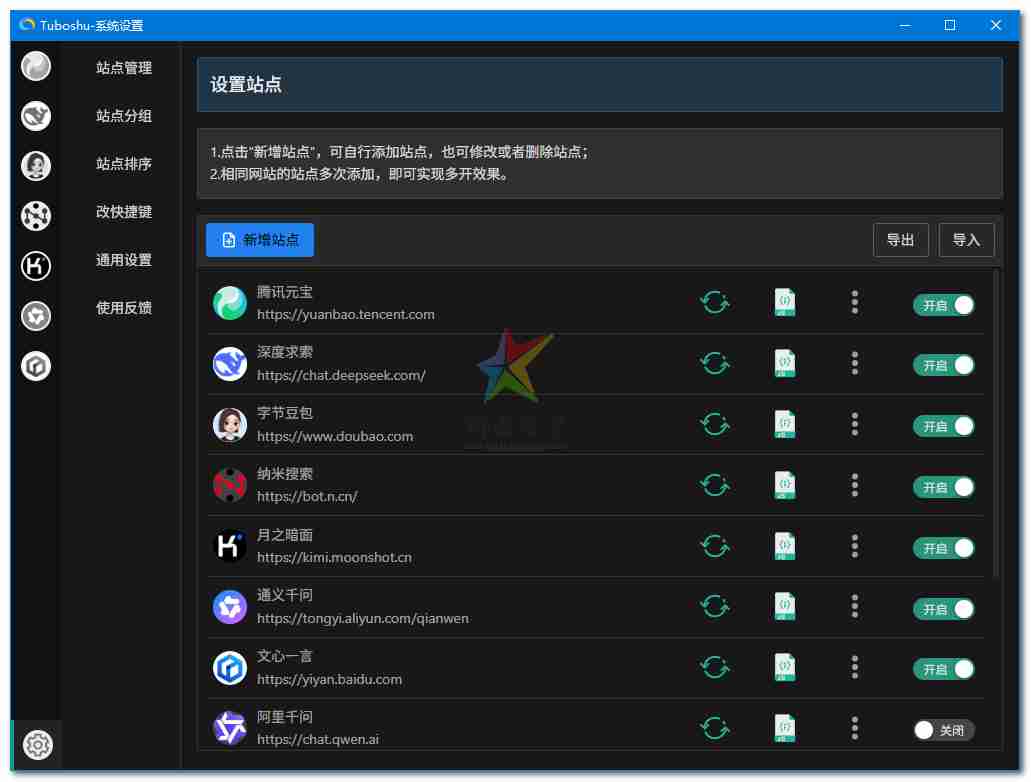Switch to 站点分组 menu item
The height and width of the screenshot is (782, 1031).
click(124, 116)
